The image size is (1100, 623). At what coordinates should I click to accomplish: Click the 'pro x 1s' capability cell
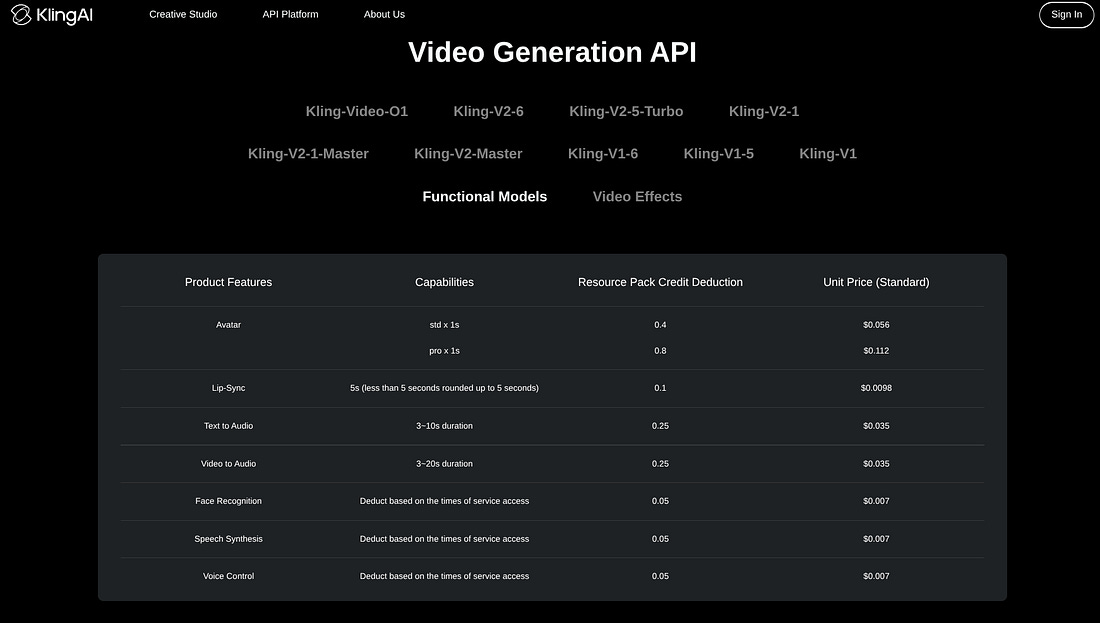click(444, 351)
